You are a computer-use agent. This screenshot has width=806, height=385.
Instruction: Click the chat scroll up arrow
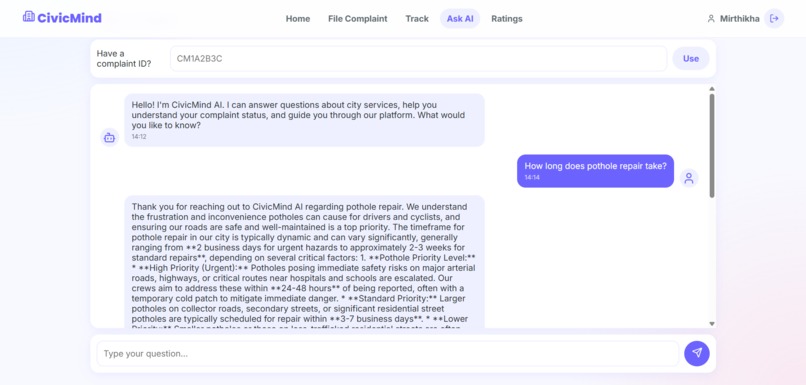(x=712, y=89)
